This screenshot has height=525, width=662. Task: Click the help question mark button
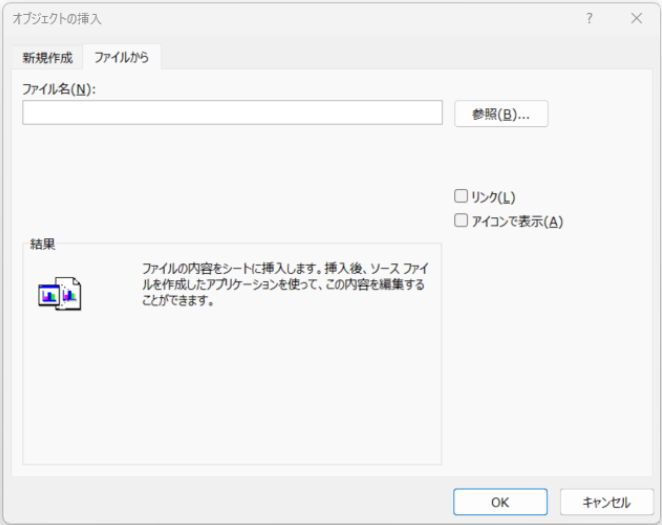(x=590, y=18)
